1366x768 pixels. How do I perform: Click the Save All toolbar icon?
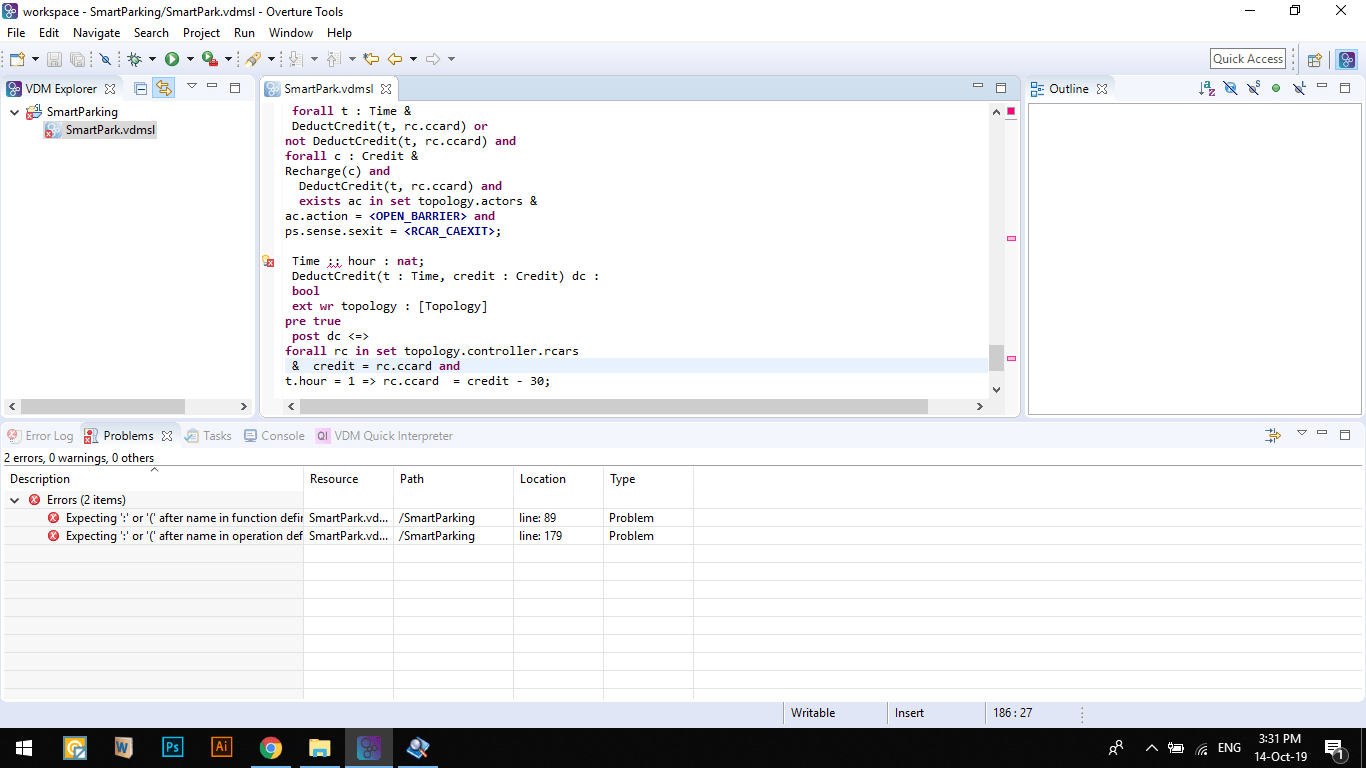[77, 59]
